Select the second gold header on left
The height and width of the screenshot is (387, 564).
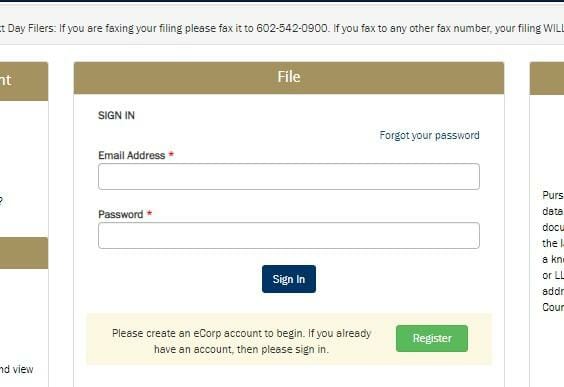24,253
